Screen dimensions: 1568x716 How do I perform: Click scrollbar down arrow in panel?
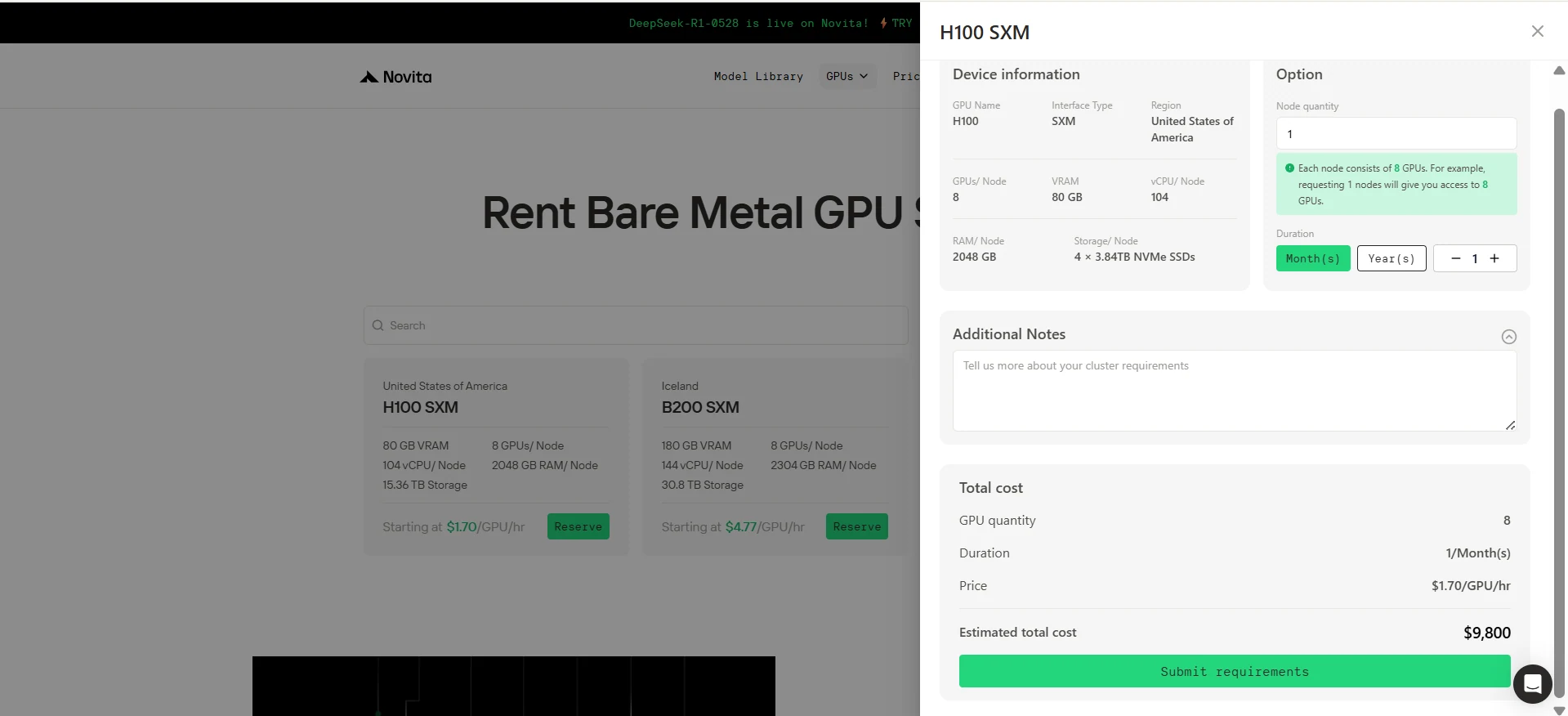click(x=1559, y=710)
